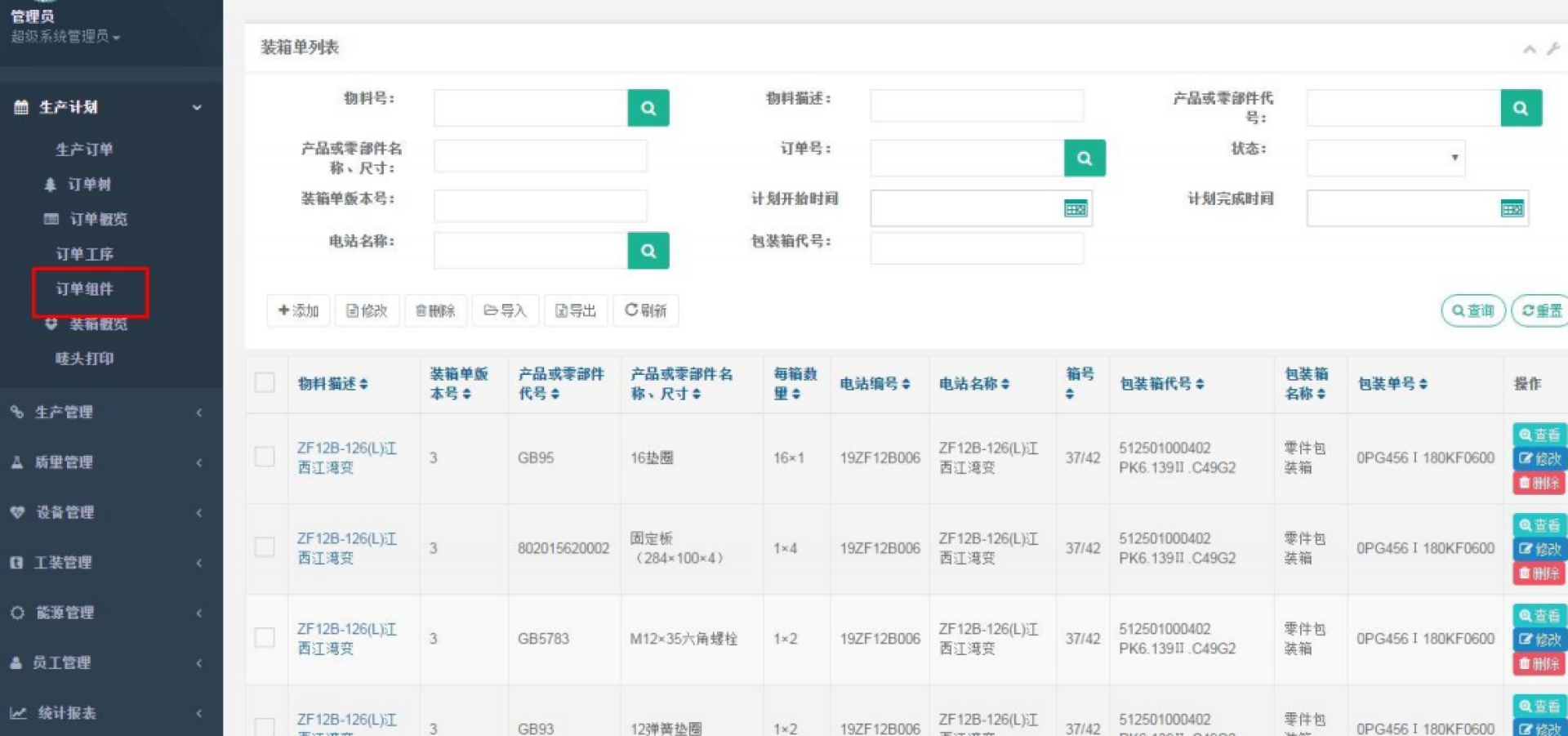The height and width of the screenshot is (736, 1568).
Task: Select 订单组件 in the sidebar
Action: click(x=85, y=289)
